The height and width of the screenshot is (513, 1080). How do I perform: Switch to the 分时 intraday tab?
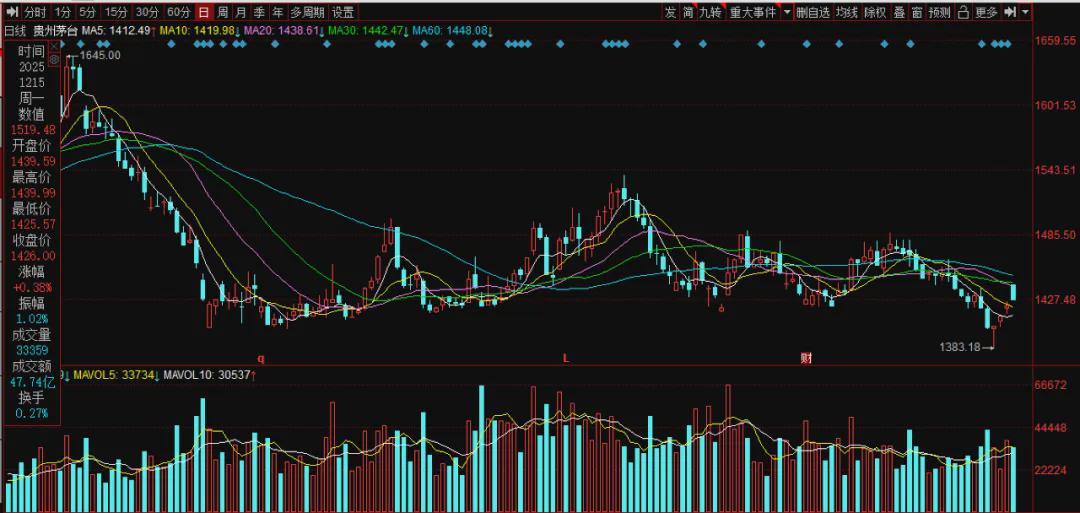(34, 12)
